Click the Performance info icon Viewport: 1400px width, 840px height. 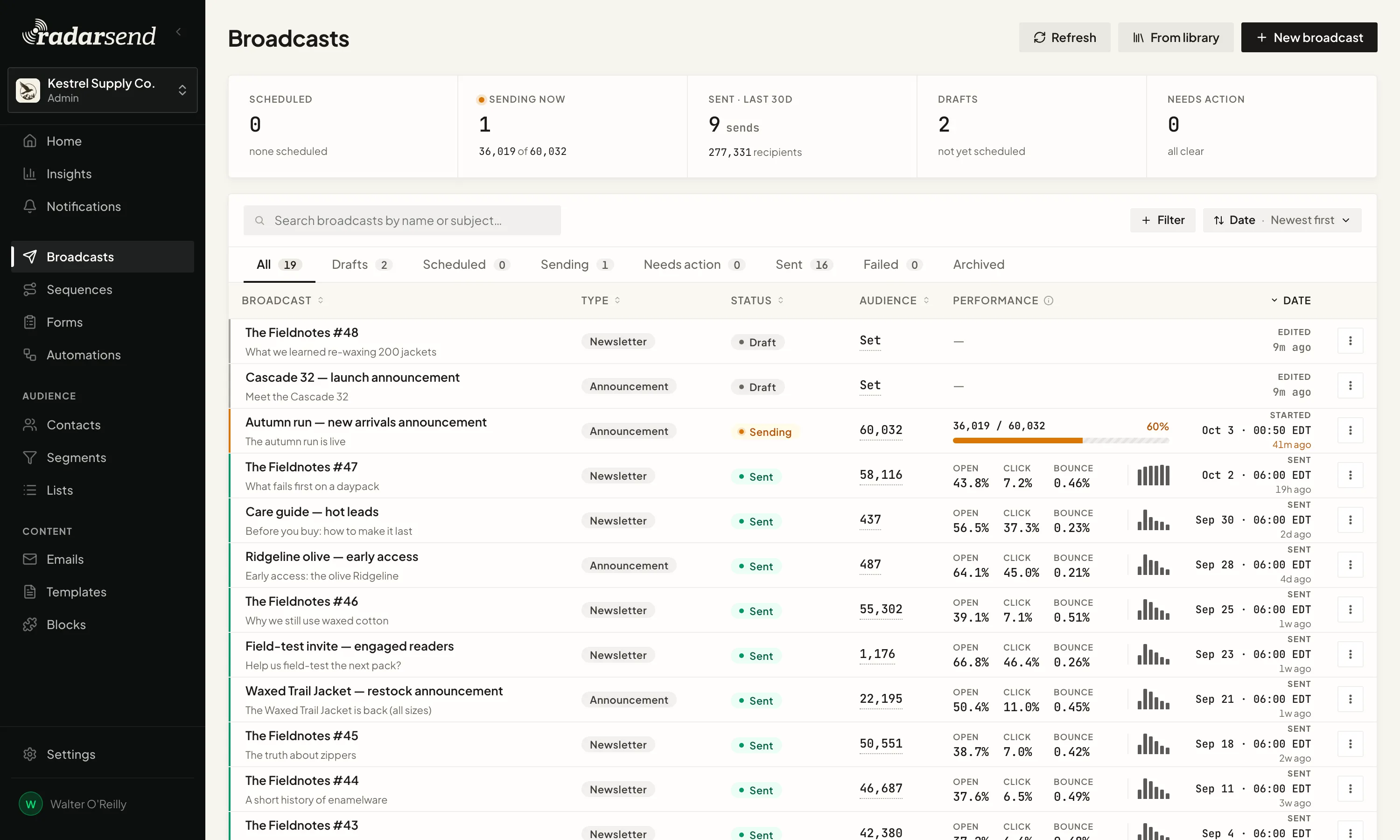coord(1049,301)
